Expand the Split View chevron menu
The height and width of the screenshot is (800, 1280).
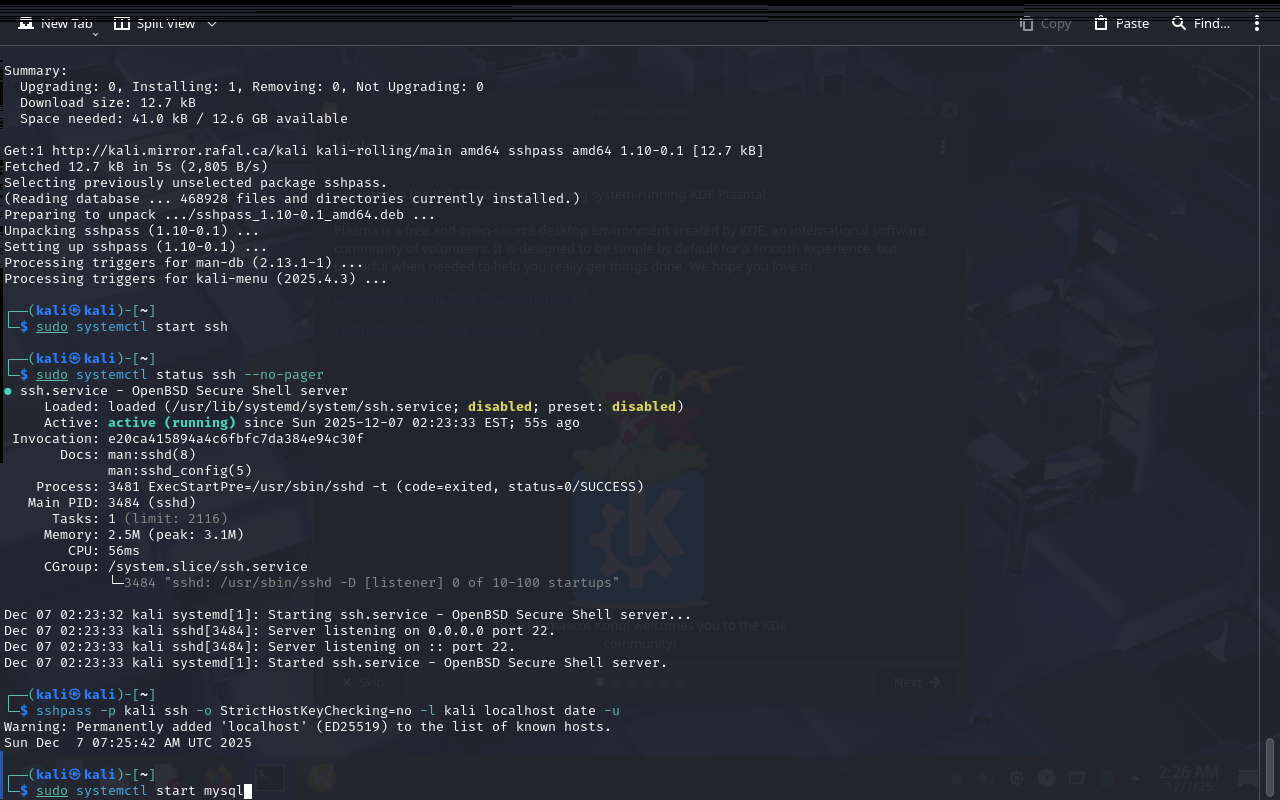coord(212,24)
